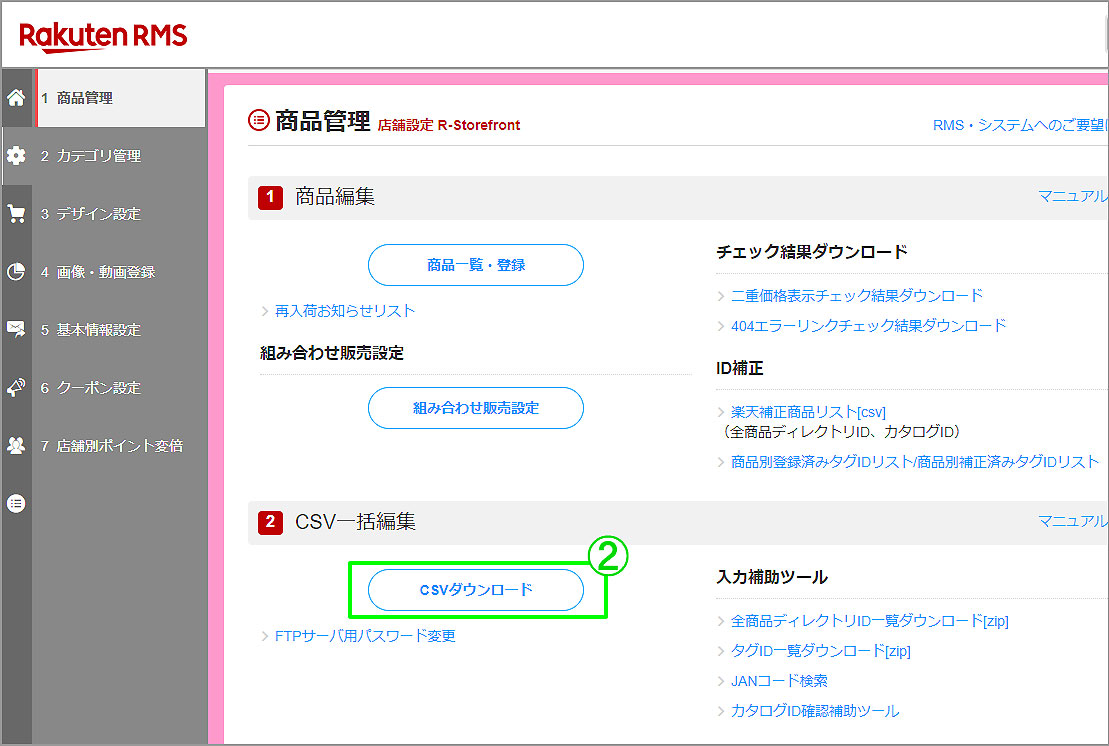Click the shopping cart icon in sidebar
The width and height of the screenshot is (1109, 746).
coord(16,214)
